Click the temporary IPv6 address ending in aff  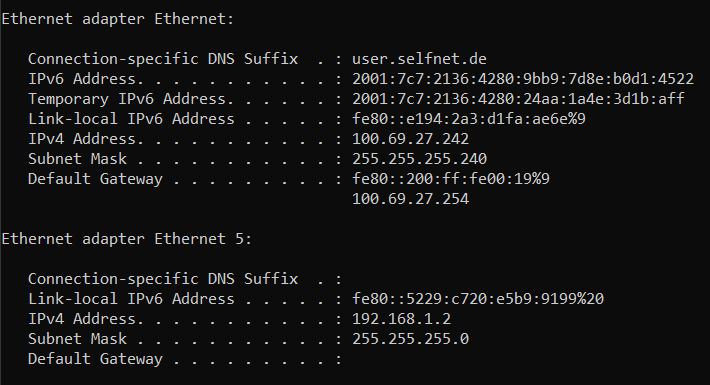coord(518,99)
